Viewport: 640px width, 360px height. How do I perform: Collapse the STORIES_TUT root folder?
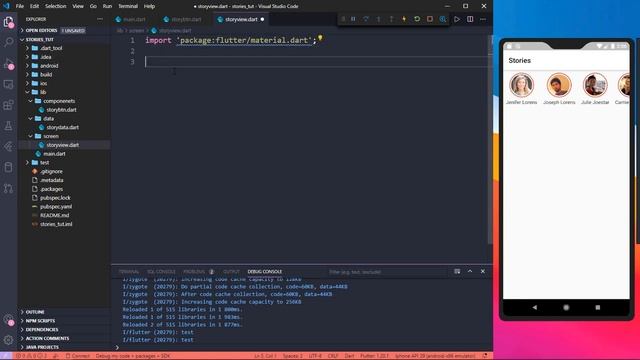[40, 39]
